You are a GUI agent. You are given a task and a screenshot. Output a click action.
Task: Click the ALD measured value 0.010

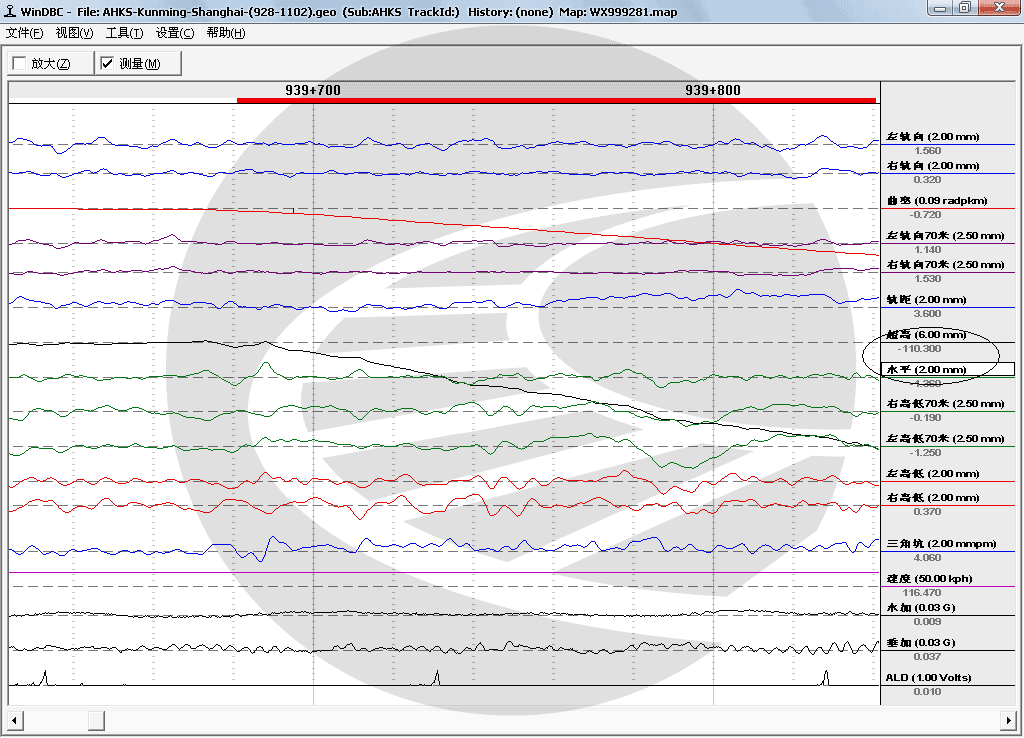tap(927, 692)
